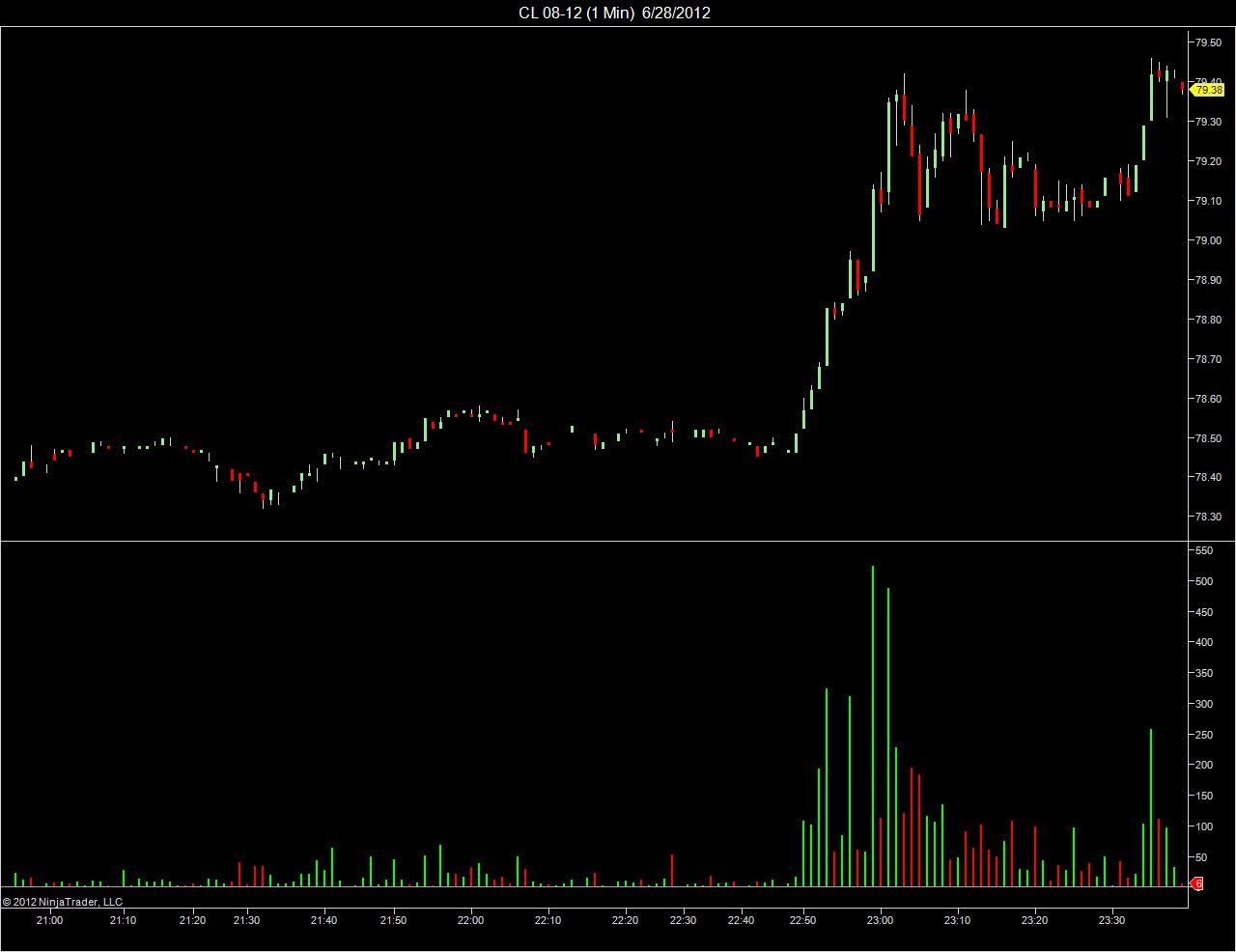Click the 78.90 price axis label
The image size is (1236, 952).
point(1208,280)
